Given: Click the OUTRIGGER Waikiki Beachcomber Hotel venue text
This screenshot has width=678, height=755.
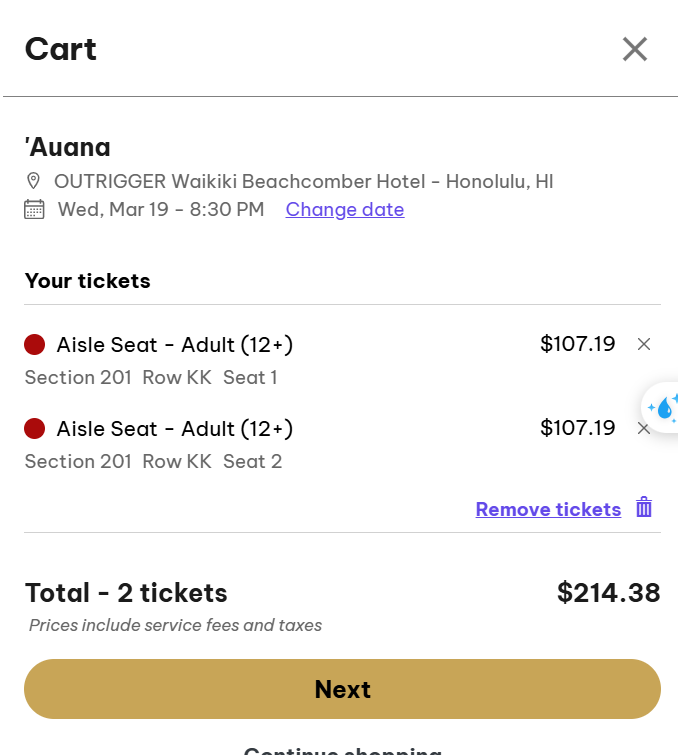Looking at the screenshot, I should pyautogui.click(x=304, y=181).
